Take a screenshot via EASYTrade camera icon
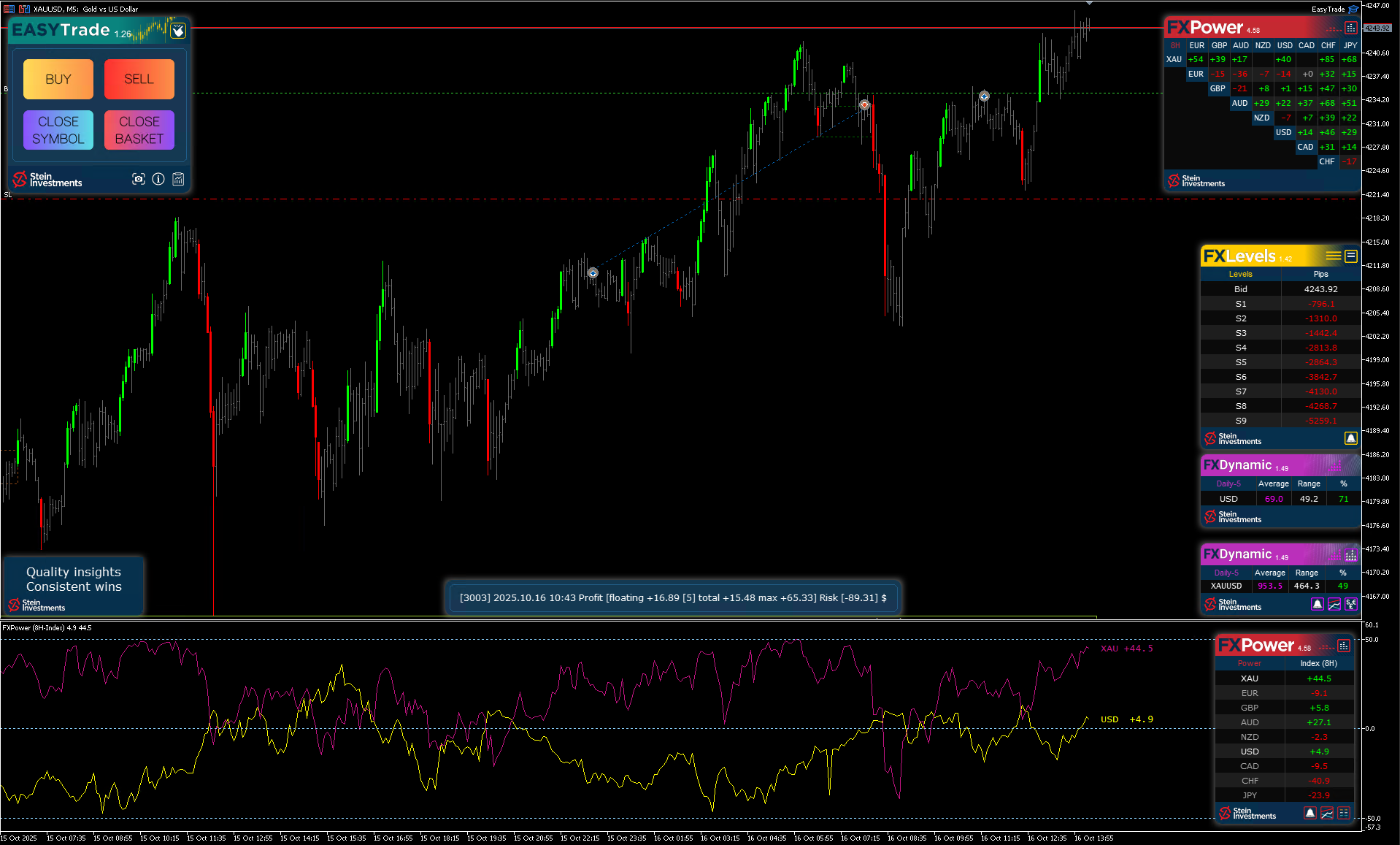Screen dimensions: 1400x845 tap(139, 179)
